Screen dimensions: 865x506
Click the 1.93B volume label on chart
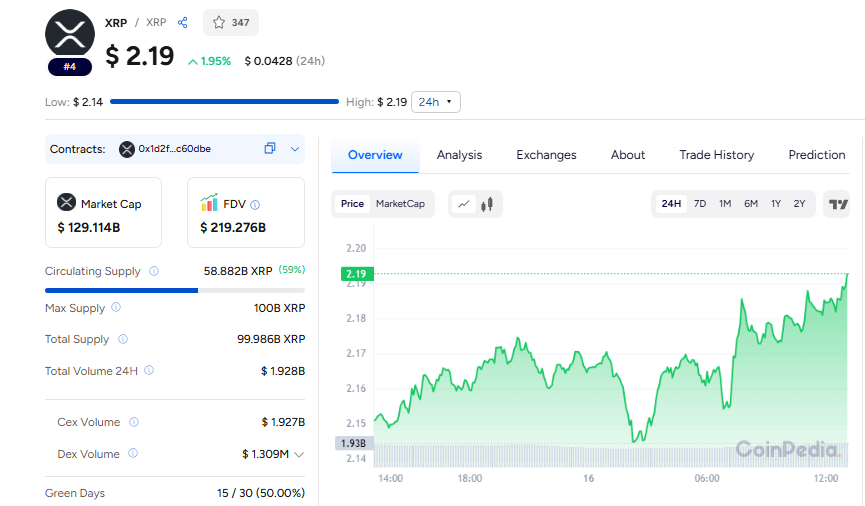[x=354, y=443]
